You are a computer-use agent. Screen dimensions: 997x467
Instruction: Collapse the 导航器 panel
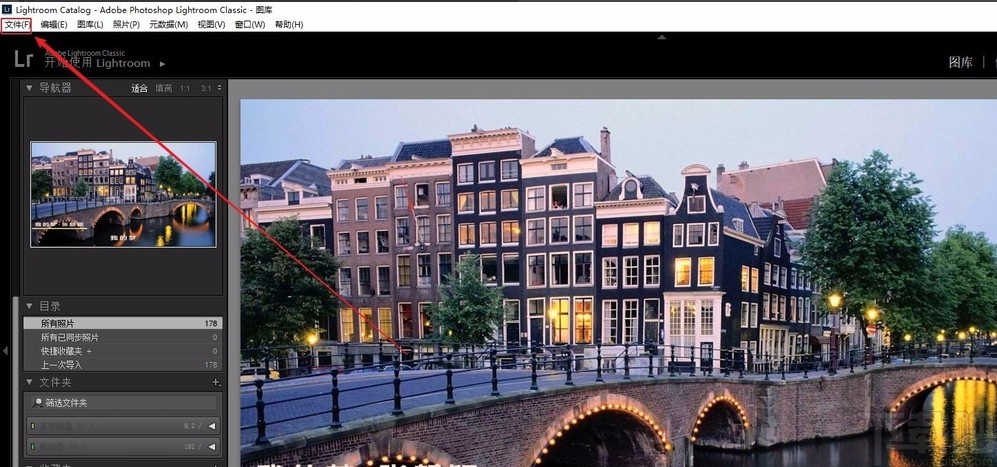coord(29,88)
